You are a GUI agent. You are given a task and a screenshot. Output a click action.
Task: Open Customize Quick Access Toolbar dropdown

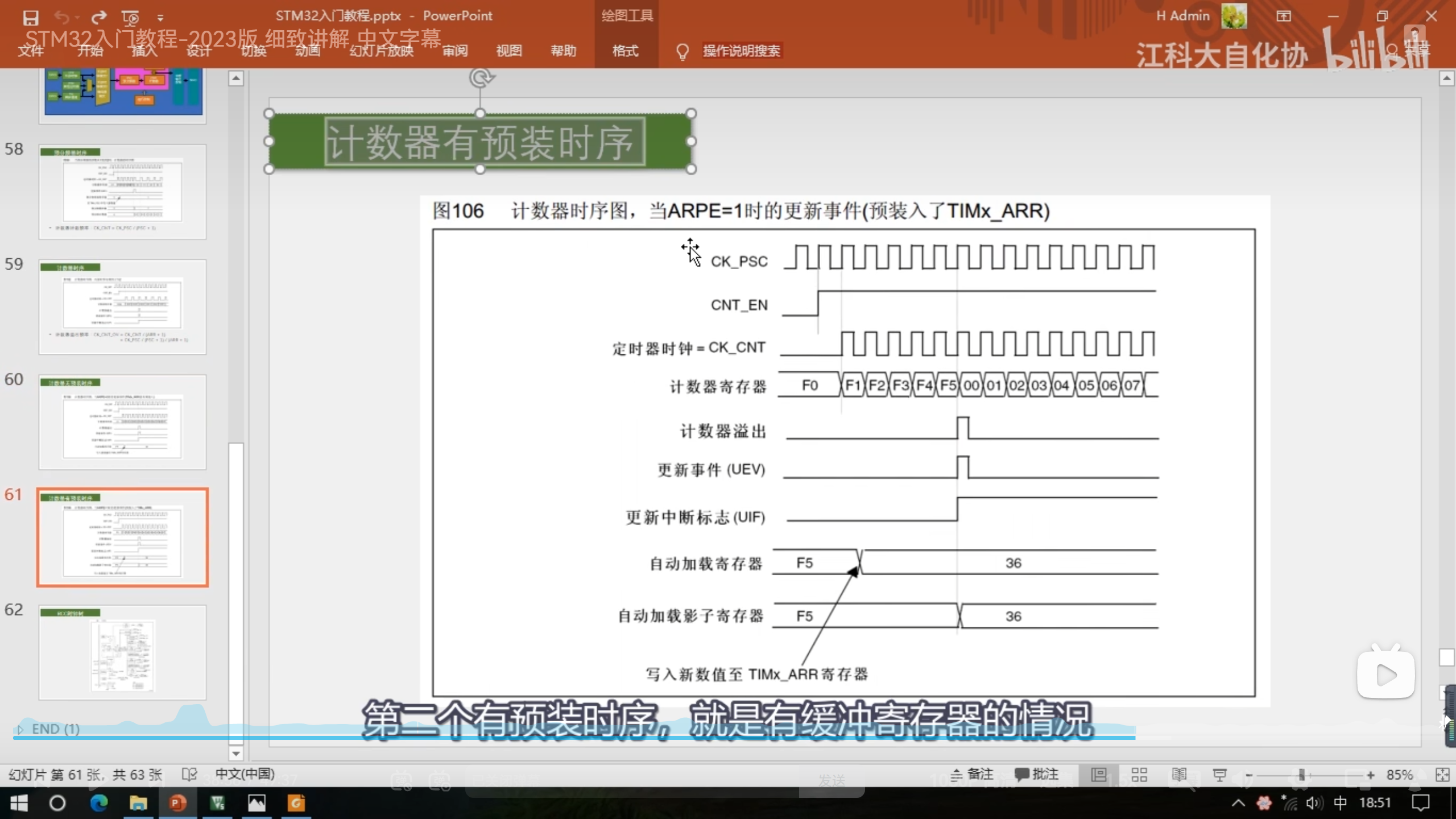click(160, 18)
